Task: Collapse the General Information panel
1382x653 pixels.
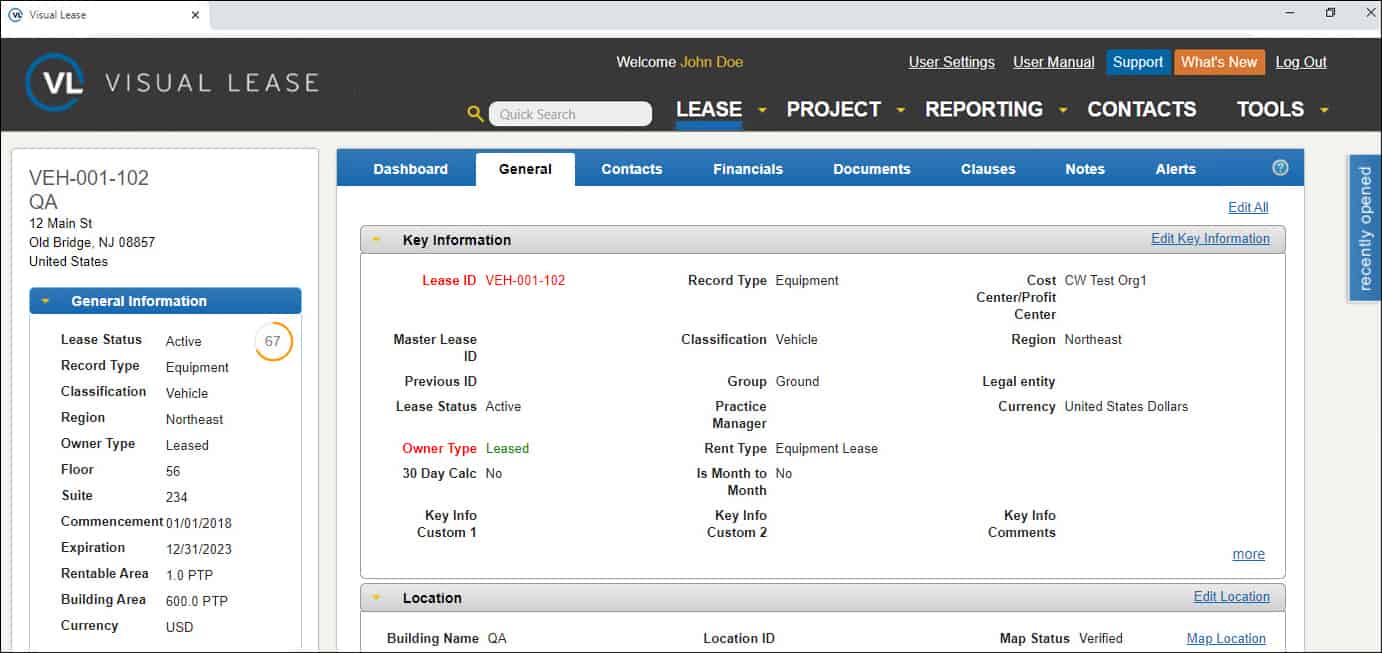Action: (x=45, y=301)
